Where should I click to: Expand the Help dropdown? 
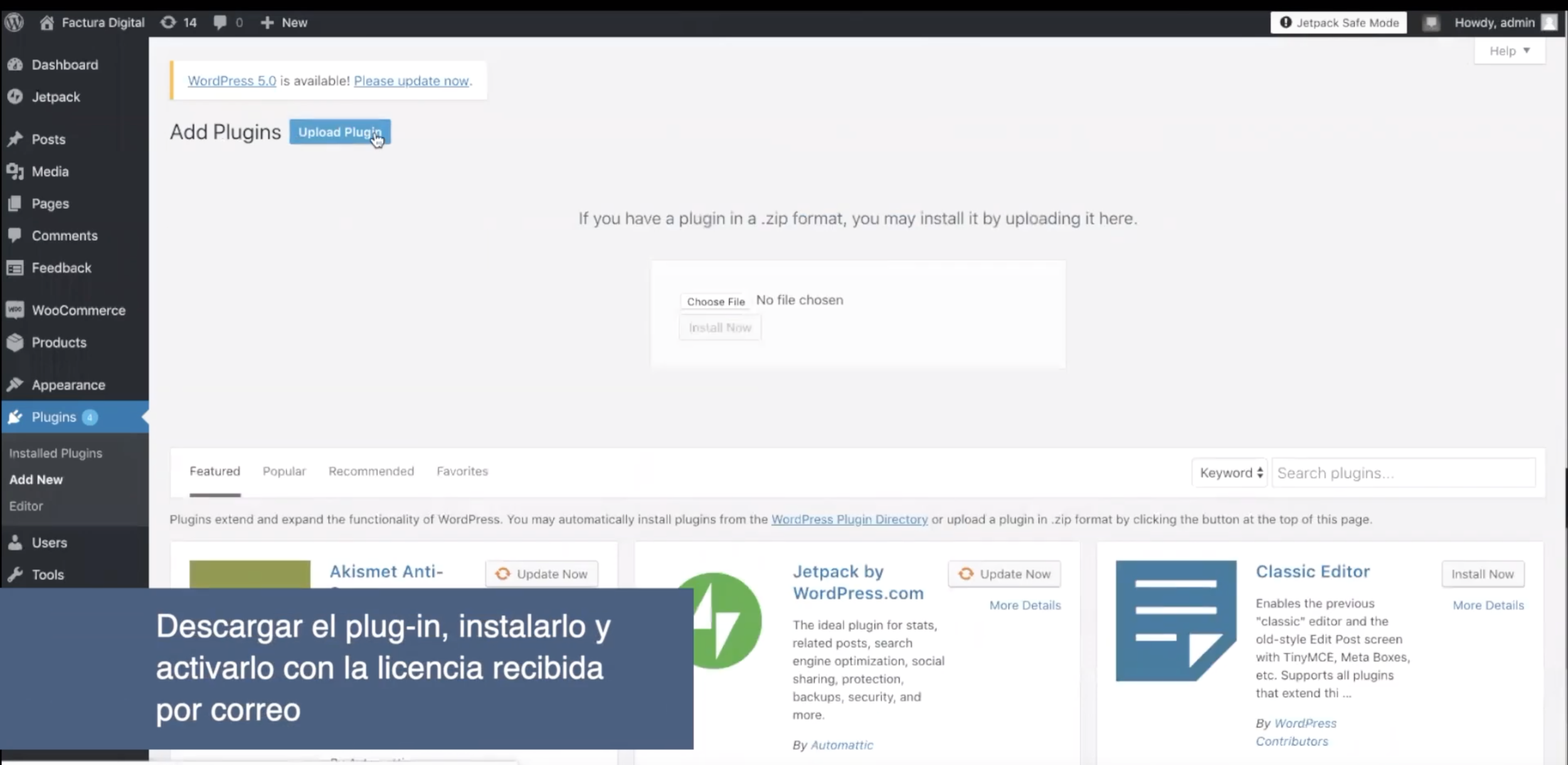(x=1509, y=51)
